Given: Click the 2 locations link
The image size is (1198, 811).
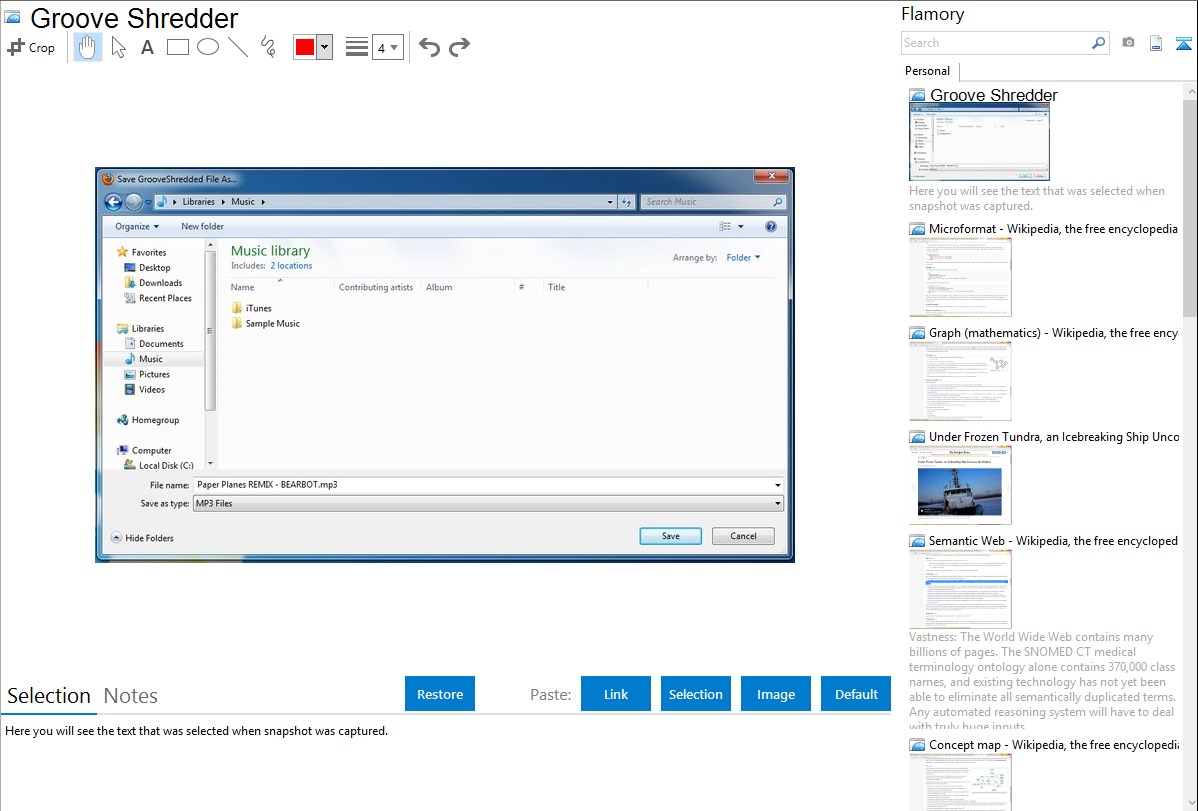Looking at the screenshot, I should coord(291,266).
